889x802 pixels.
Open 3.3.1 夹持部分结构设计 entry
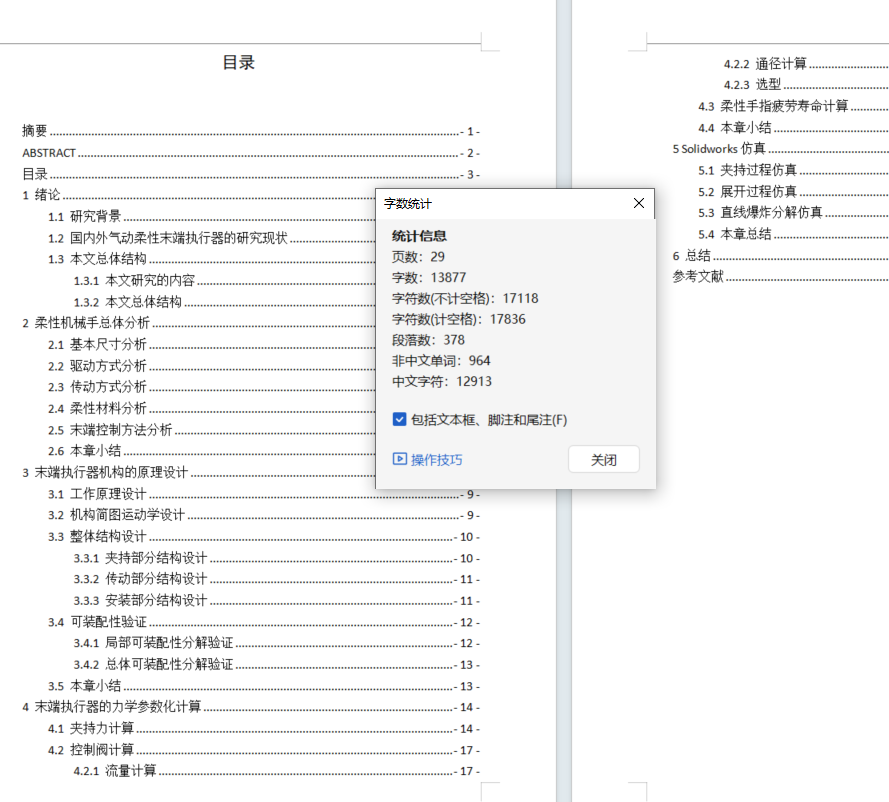277,558
